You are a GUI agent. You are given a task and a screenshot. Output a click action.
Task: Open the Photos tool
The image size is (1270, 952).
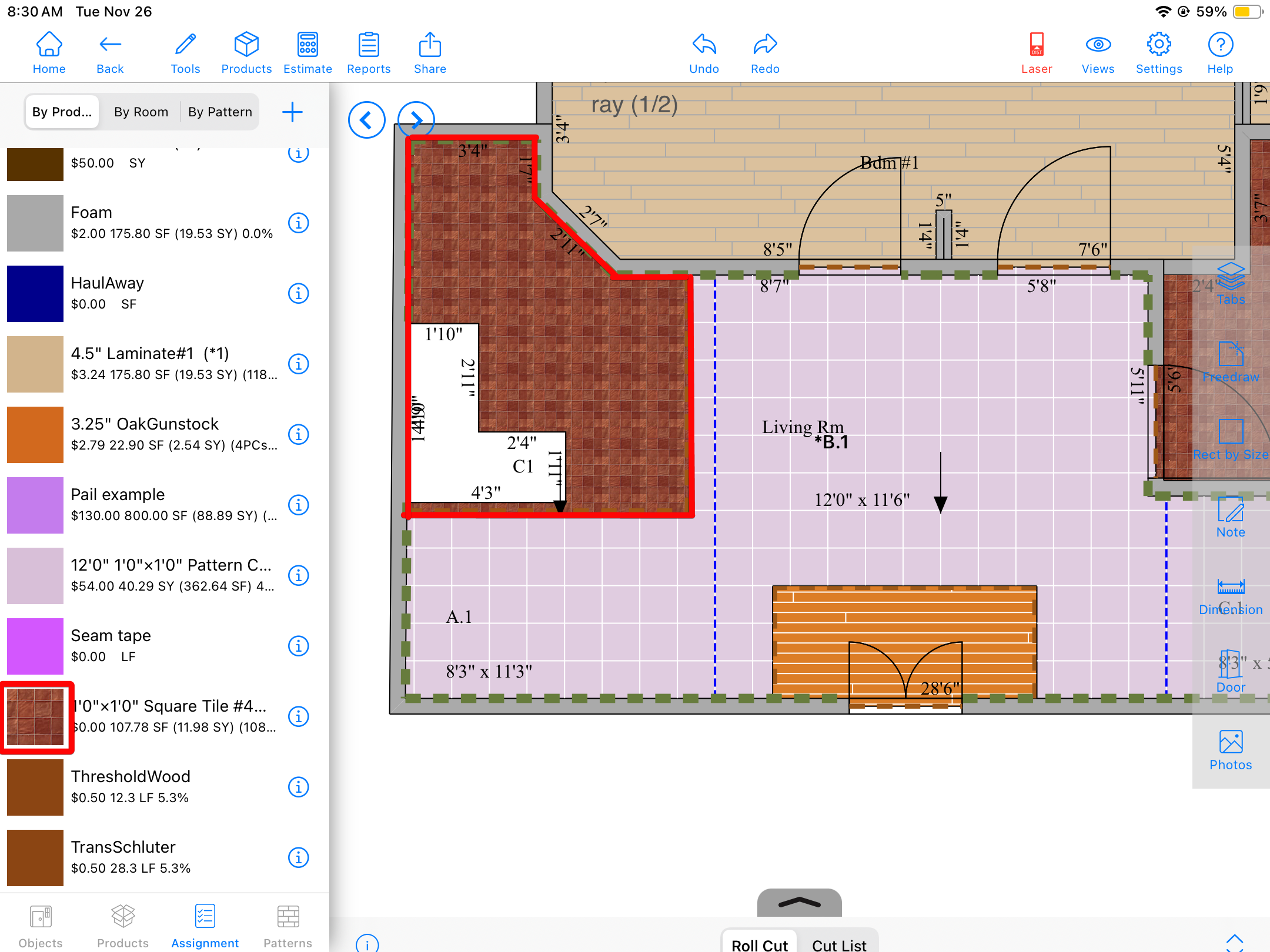[1231, 750]
